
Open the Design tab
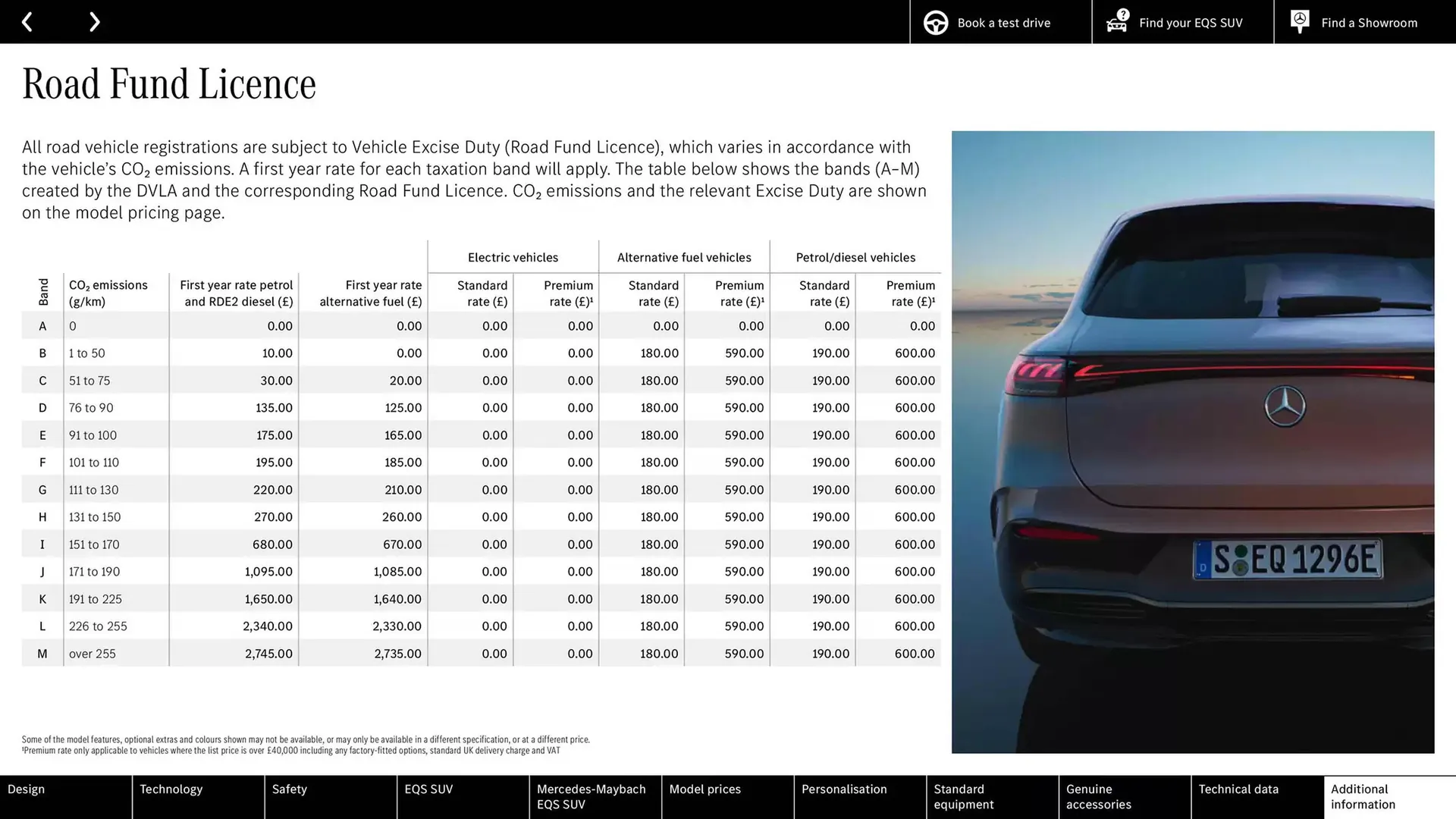coord(66,796)
